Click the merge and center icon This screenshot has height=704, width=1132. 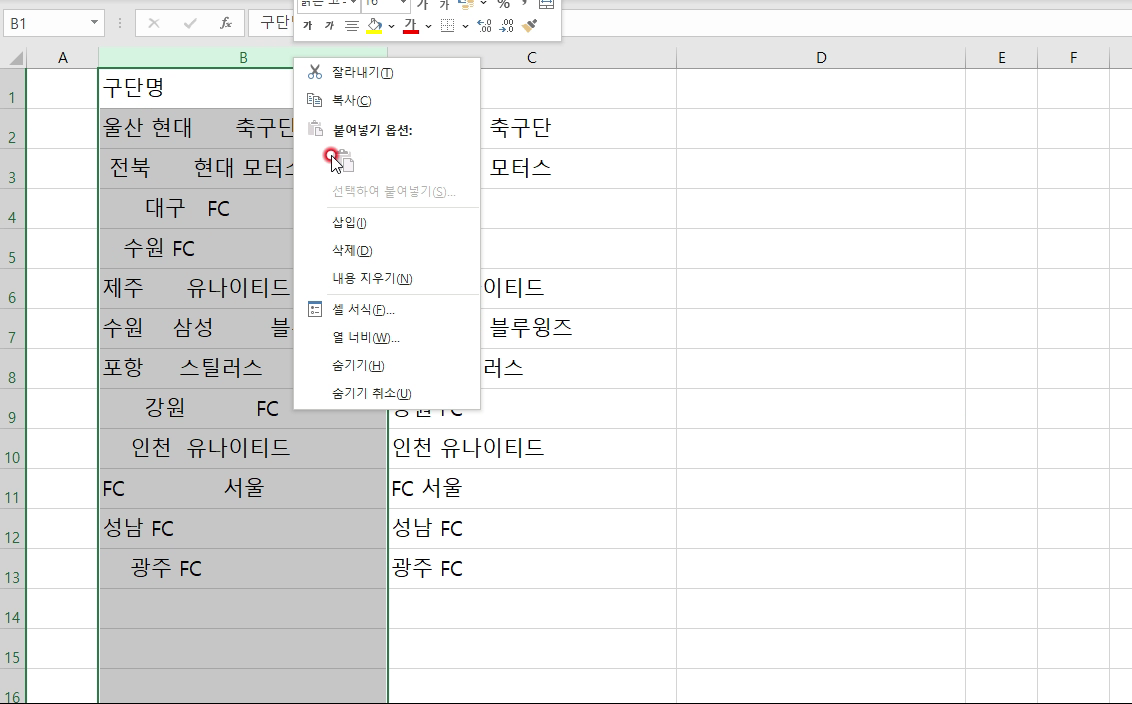point(547,4)
